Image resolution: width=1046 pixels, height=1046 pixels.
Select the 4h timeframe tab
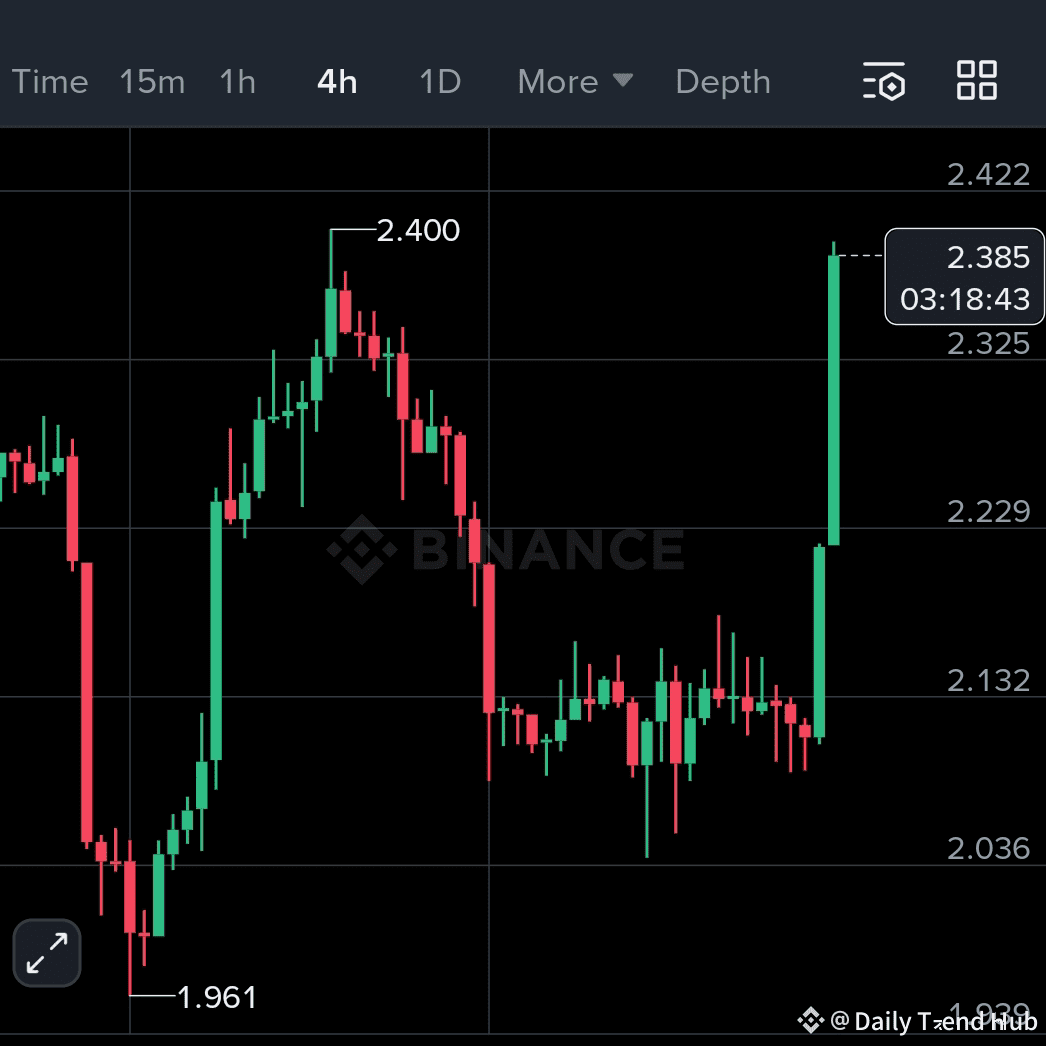337,81
